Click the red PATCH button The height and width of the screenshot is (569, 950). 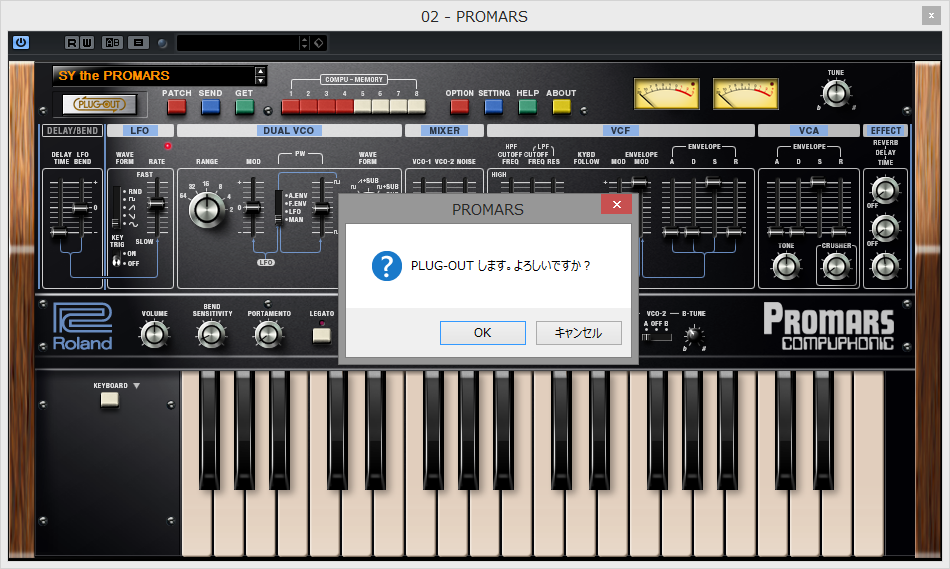pyautogui.click(x=176, y=107)
